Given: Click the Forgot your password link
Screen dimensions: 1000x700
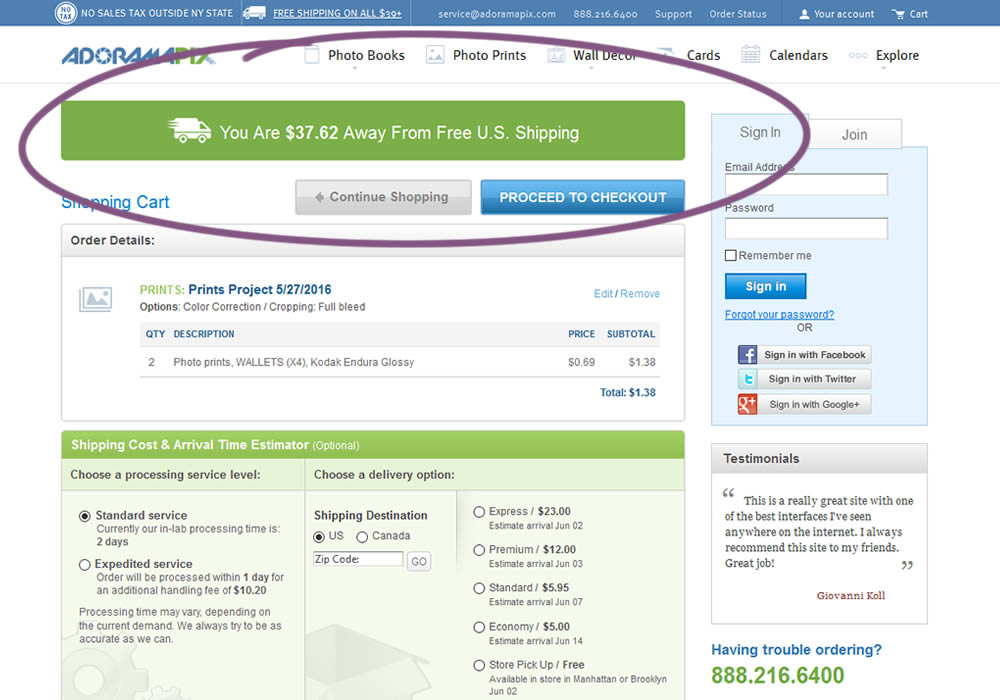Looking at the screenshot, I should (x=779, y=314).
